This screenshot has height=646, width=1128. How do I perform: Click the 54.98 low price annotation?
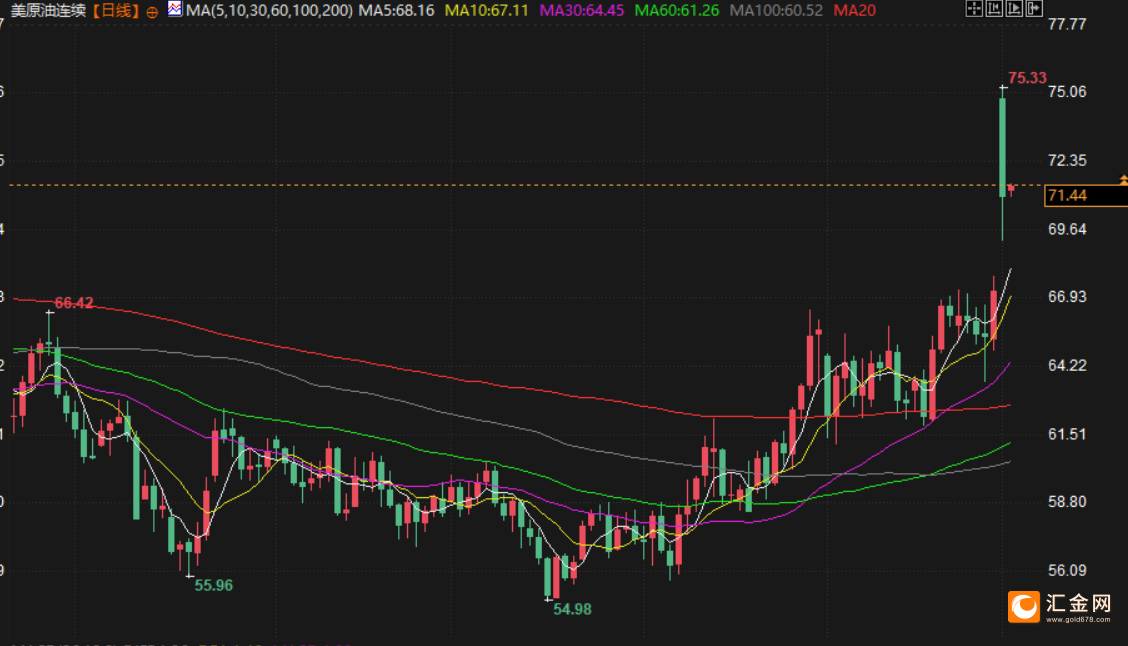572,609
